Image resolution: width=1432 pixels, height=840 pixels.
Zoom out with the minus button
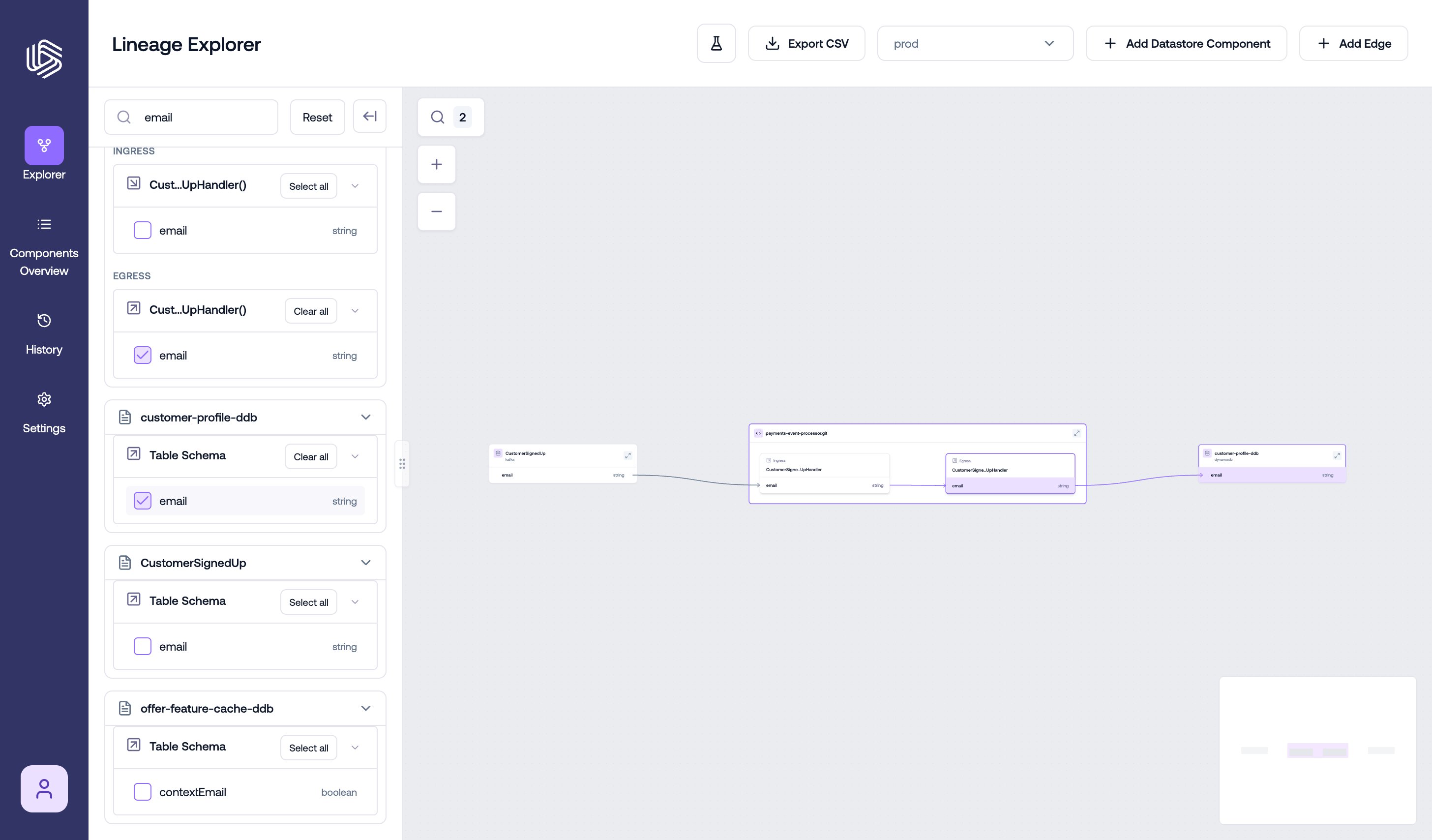tap(436, 211)
